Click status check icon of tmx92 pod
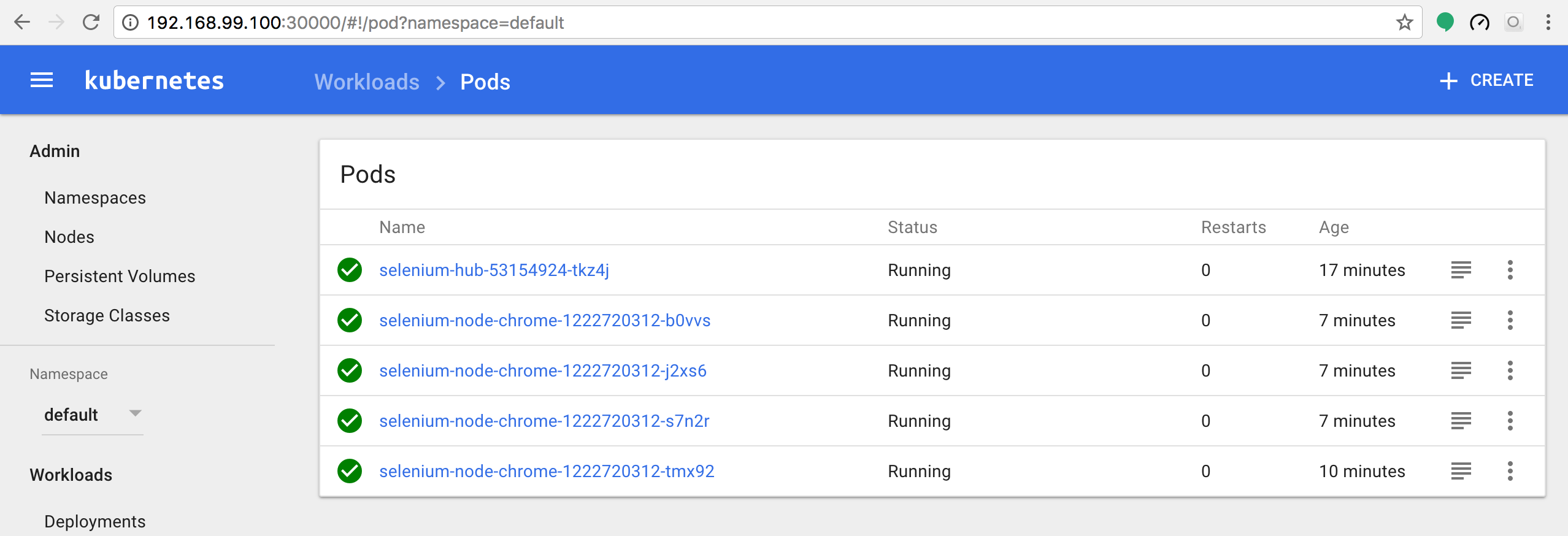This screenshot has width=1568, height=536. 350,471
